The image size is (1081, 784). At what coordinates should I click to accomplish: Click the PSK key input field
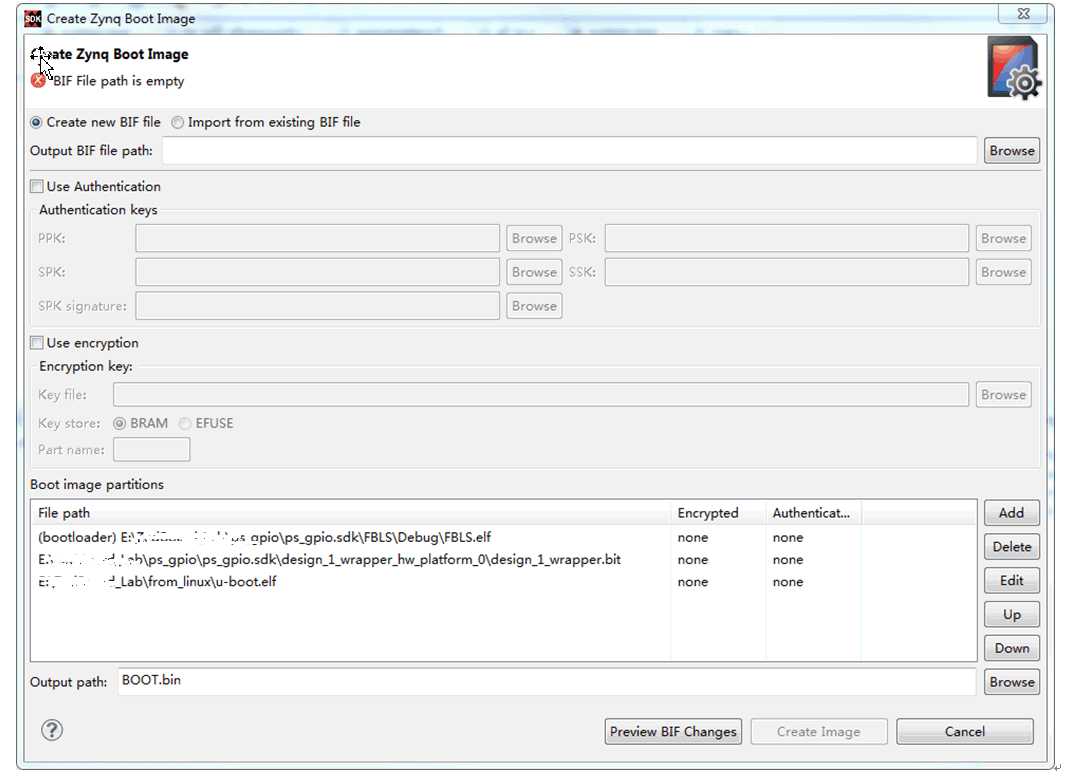[x=787, y=238]
